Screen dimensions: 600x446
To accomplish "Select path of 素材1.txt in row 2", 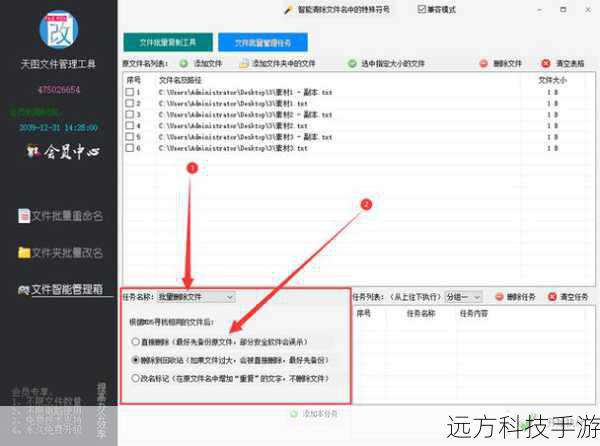I will (233, 103).
